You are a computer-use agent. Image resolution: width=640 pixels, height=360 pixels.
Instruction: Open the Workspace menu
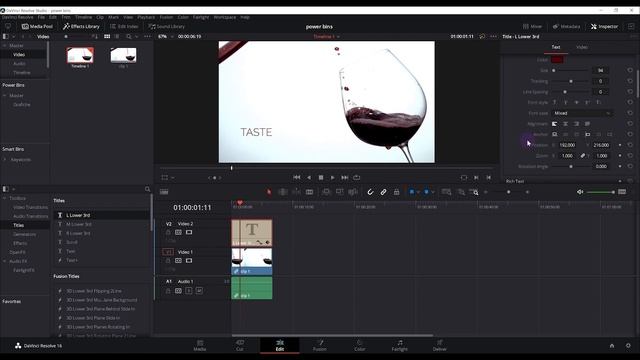[x=224, y=17]
